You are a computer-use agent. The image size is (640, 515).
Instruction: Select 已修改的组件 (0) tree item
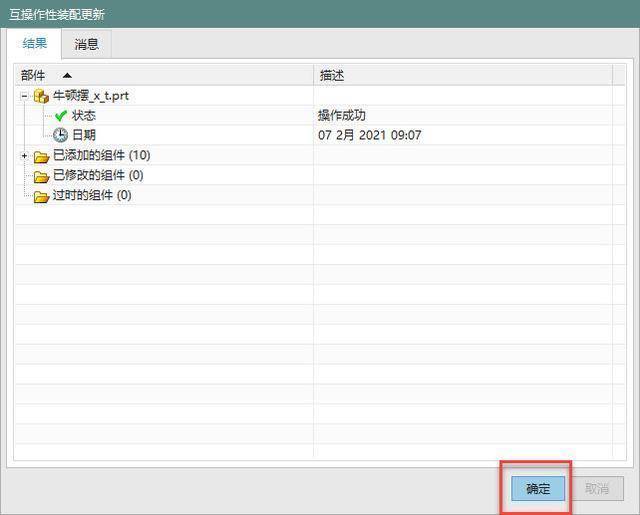click(98, 175)
